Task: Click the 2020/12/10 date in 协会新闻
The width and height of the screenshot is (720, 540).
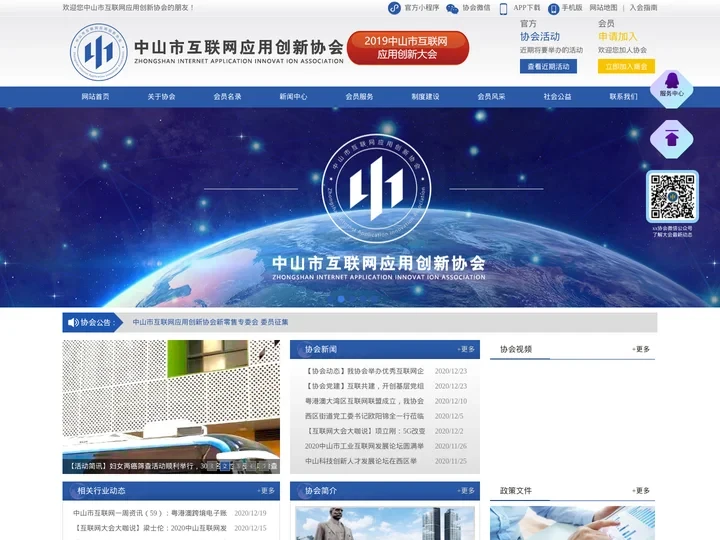Action: [450, 401]
